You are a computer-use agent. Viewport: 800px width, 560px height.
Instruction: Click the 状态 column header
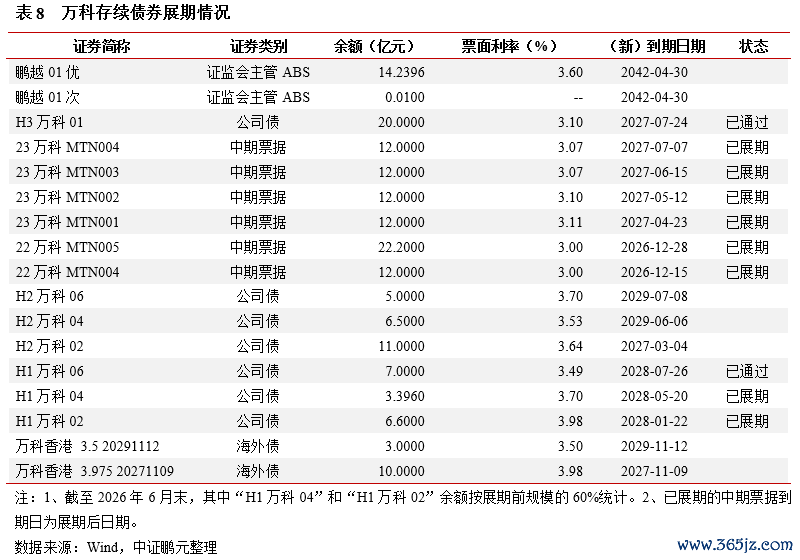(753, 46)
